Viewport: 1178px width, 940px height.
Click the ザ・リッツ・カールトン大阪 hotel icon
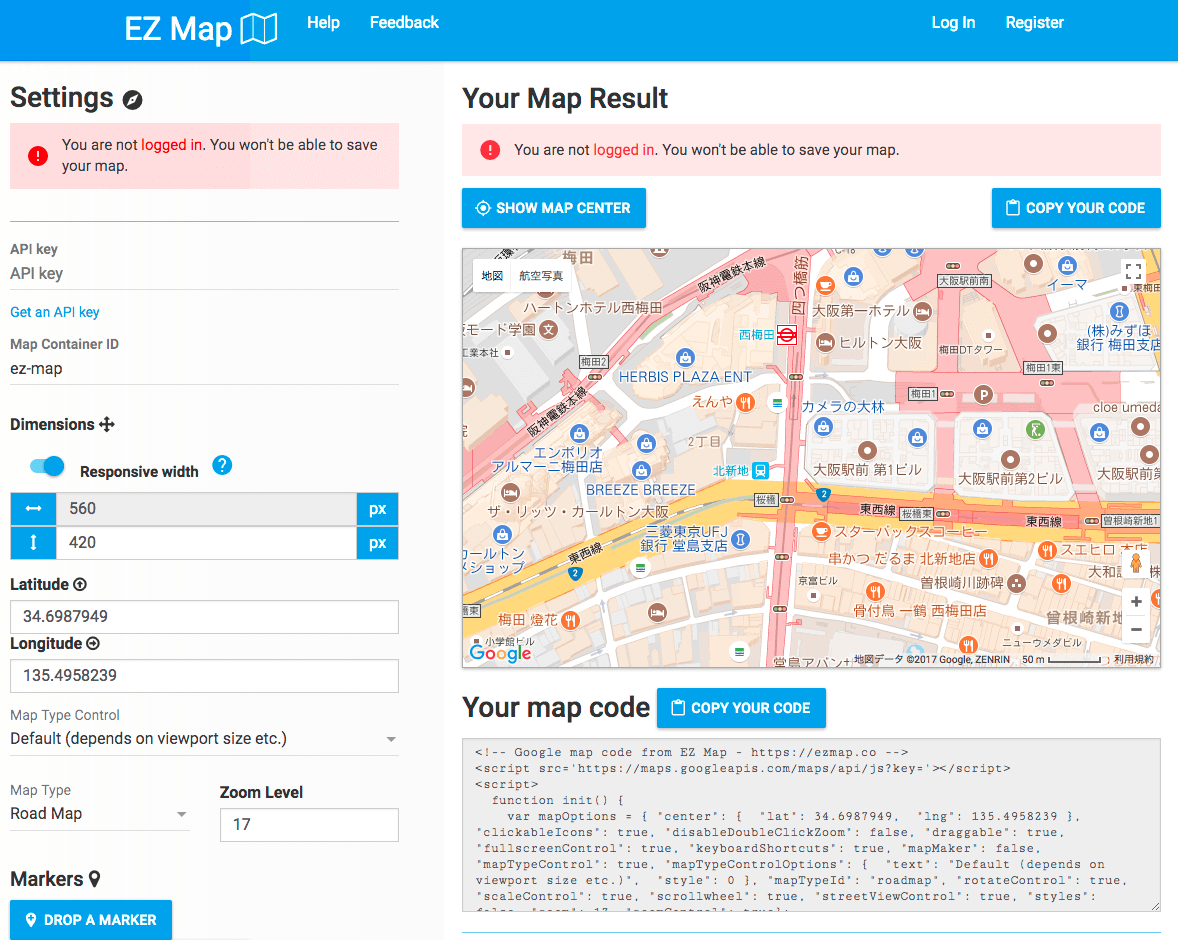tap(510, 492)
